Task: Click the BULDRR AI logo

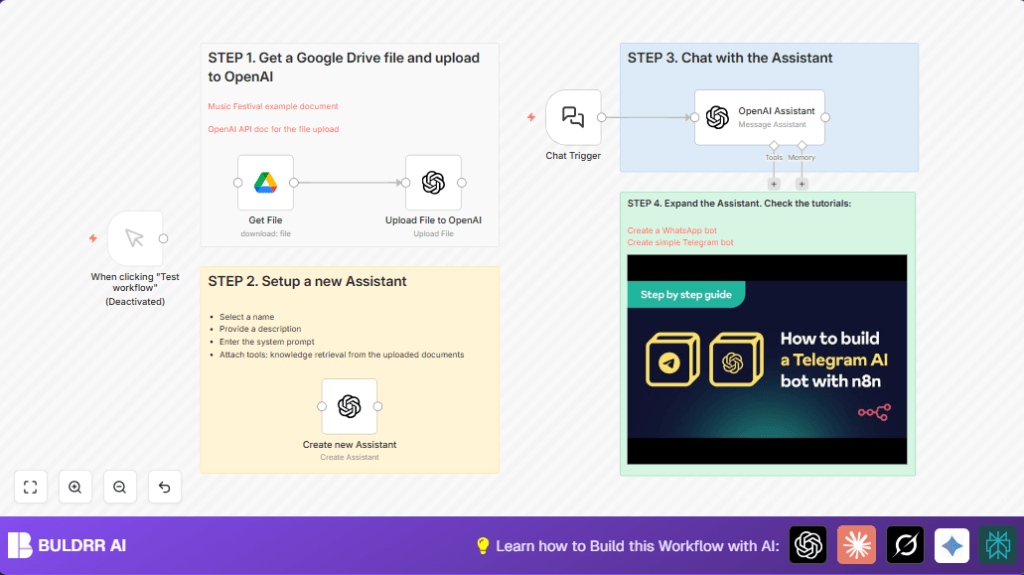Action: (x=67, y=545)
